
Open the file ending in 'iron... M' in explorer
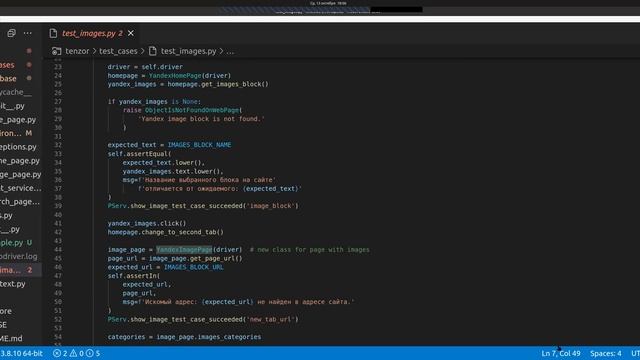click(x=16, y=133)
